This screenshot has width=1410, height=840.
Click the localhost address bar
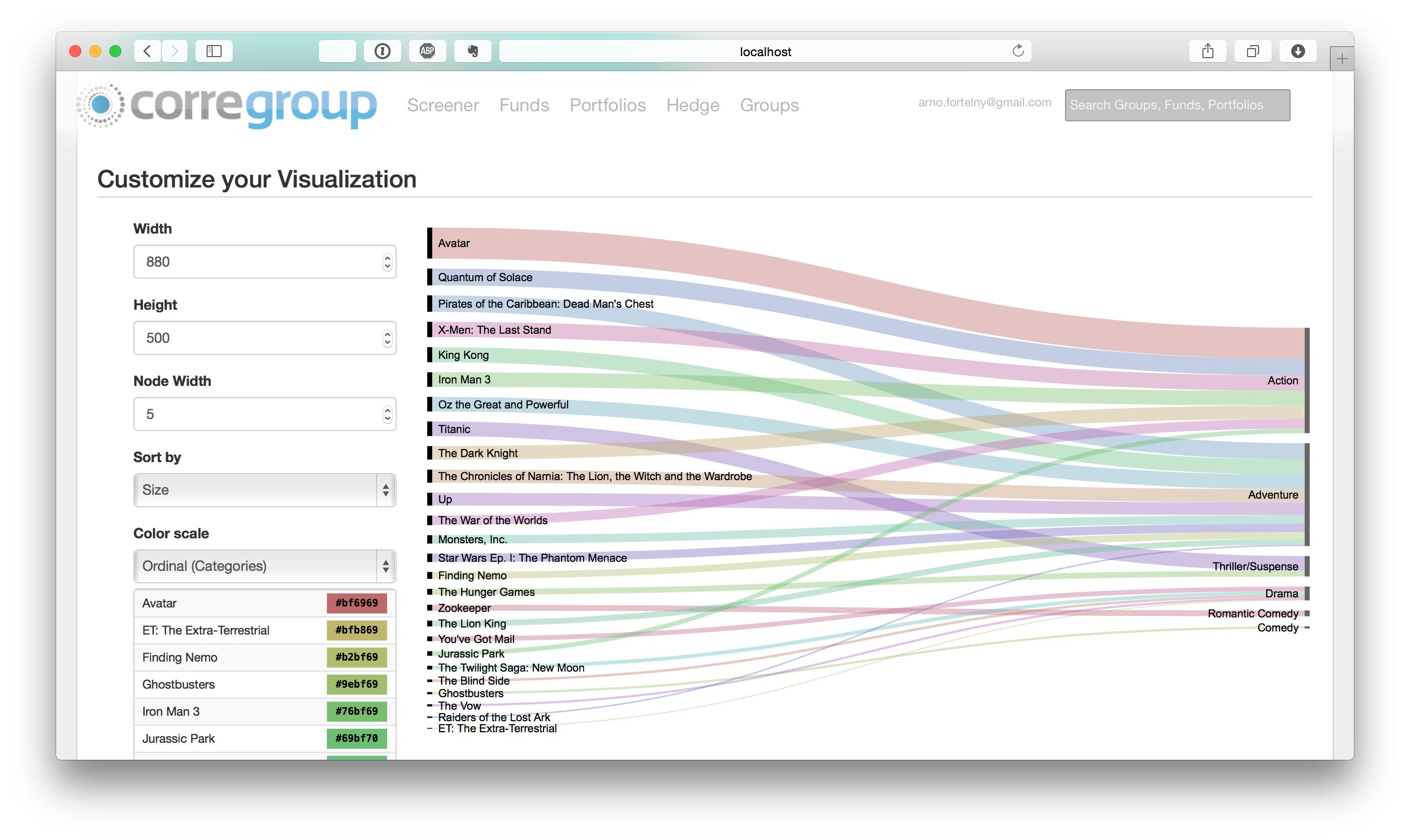pyautogui.click(x=765, y=52)
